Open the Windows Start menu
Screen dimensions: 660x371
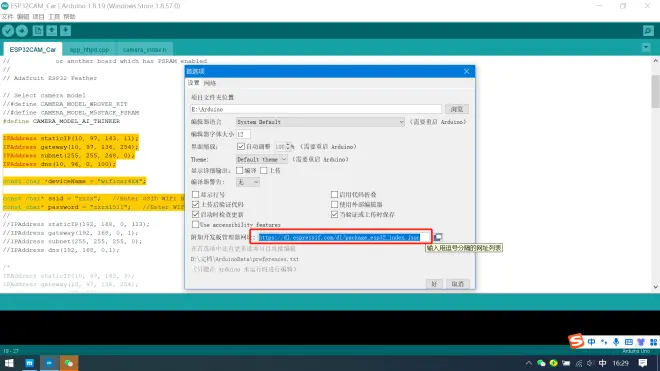(x=9, y=363)
